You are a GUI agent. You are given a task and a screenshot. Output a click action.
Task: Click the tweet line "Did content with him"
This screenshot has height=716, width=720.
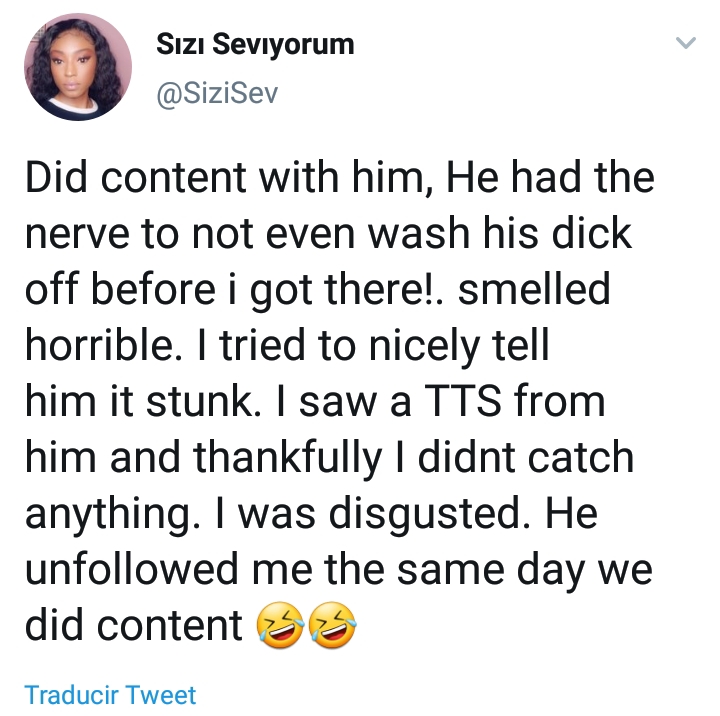[x=228, y=178]
